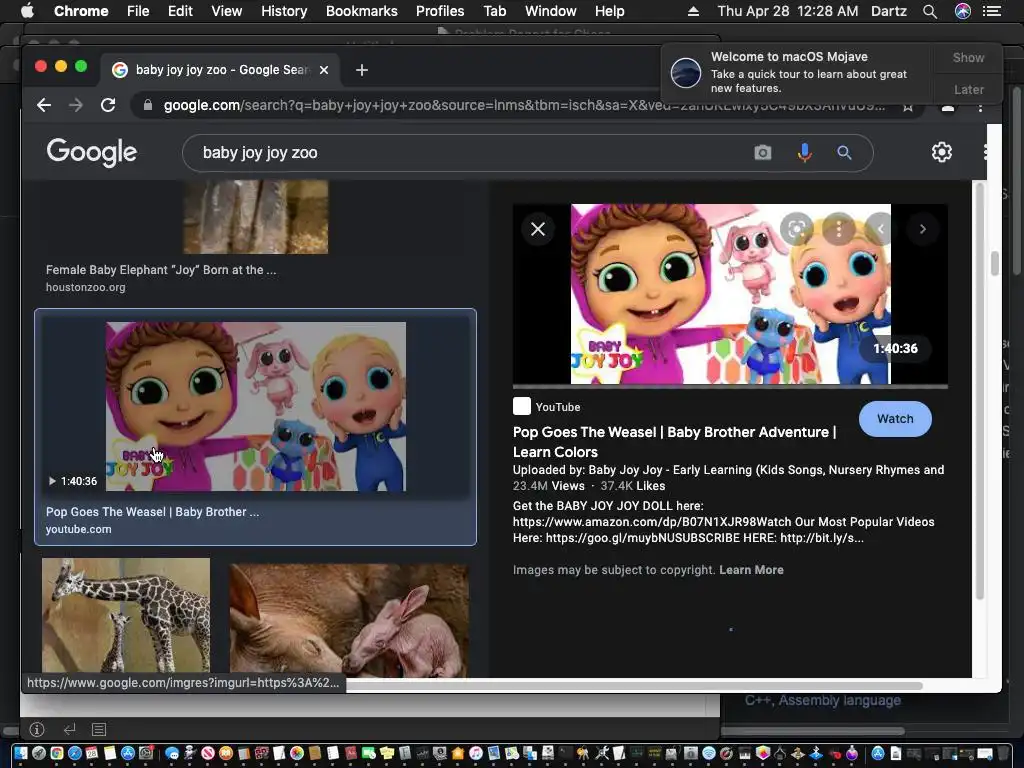Show previous image in preview
Screen dimensions: 1024x768
tap(881, 229)
